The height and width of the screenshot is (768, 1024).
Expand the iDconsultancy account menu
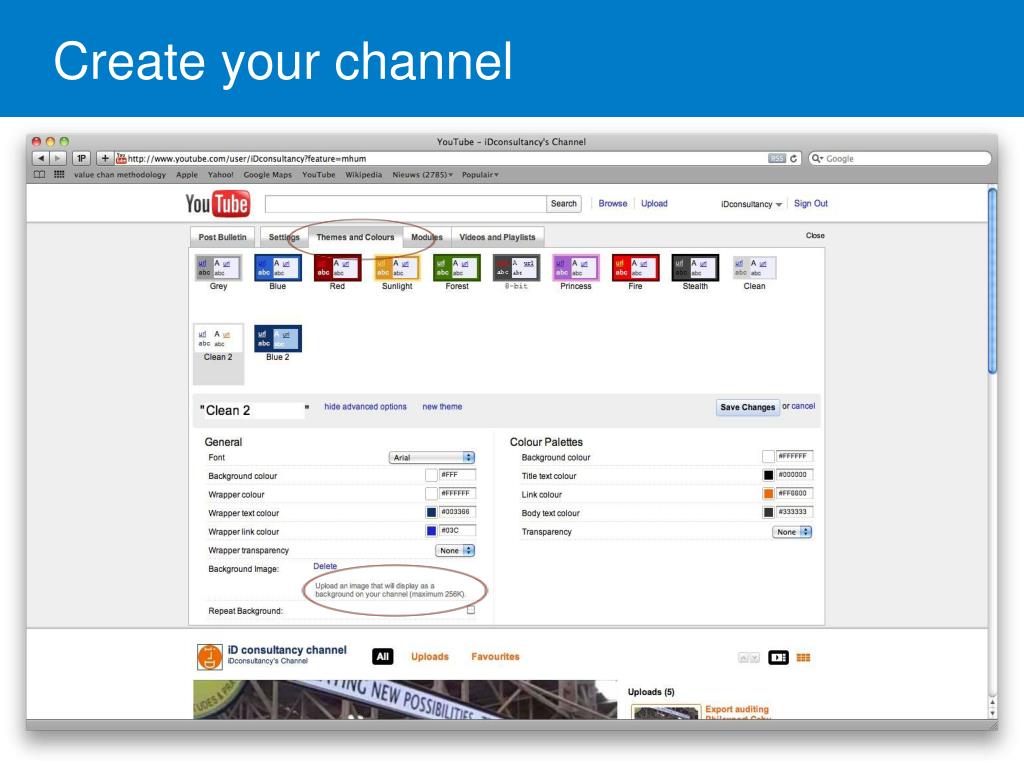[751, 204]
